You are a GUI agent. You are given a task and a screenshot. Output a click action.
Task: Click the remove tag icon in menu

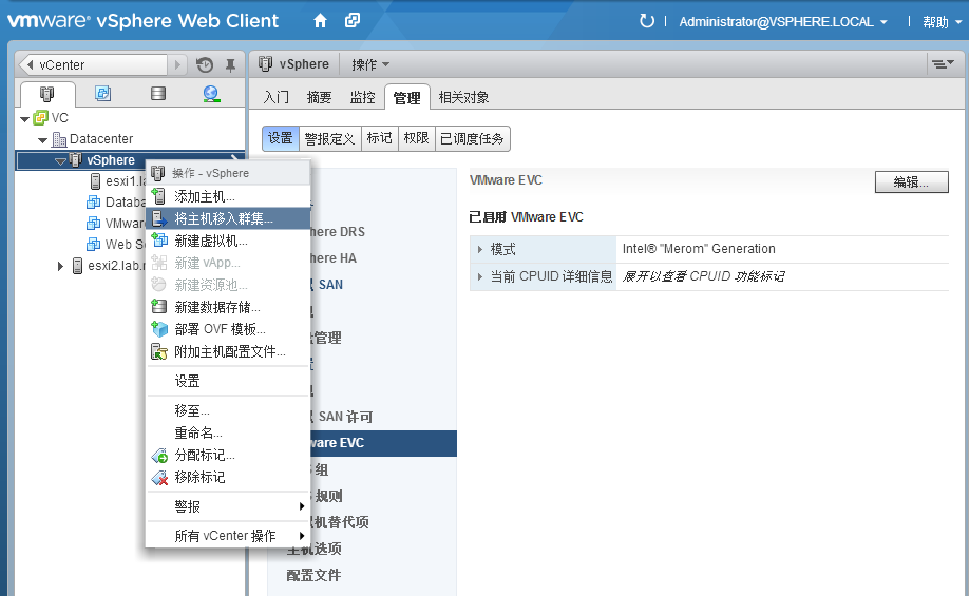[160, 478]
